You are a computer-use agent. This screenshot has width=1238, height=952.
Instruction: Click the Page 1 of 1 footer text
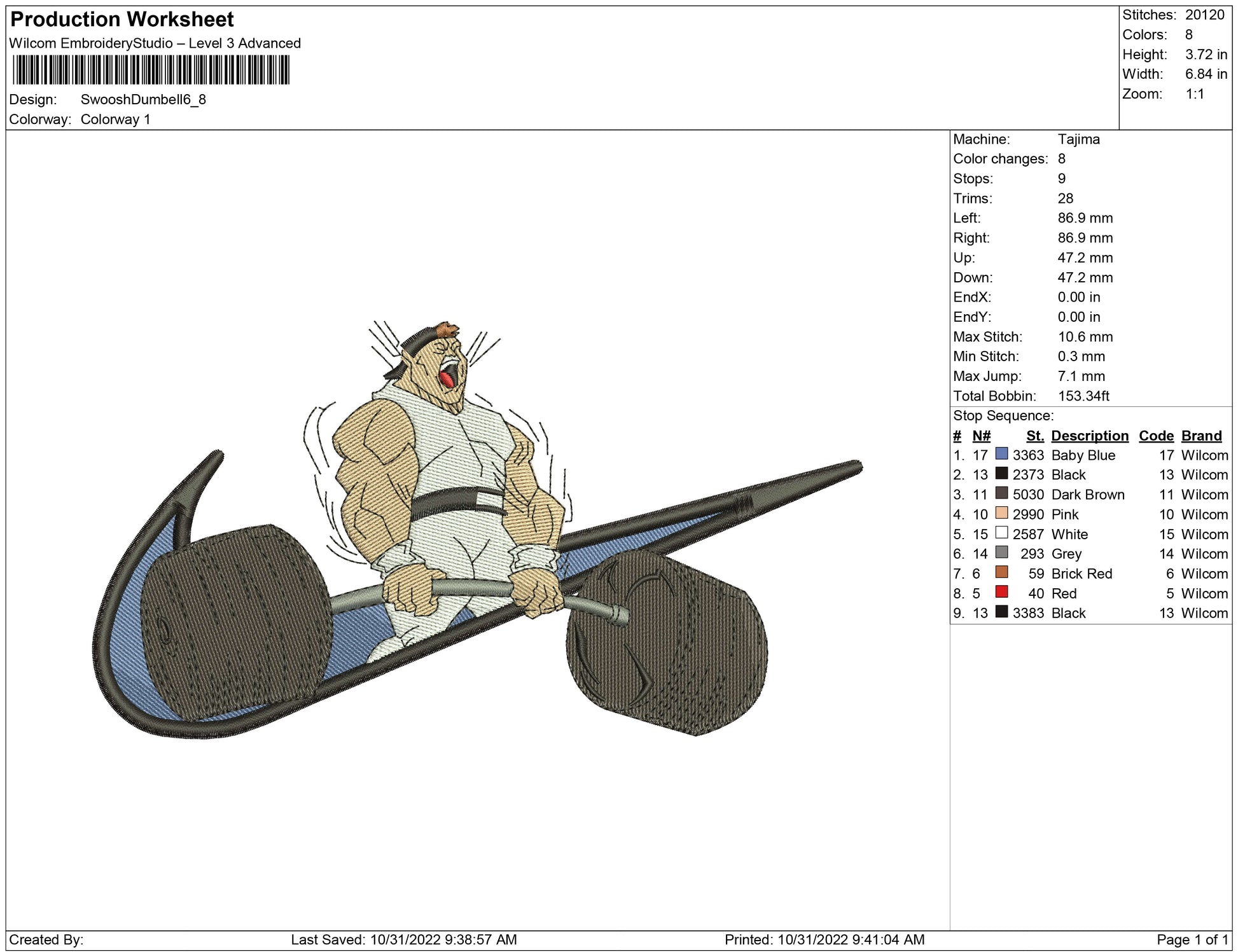tap(1192, 939)
